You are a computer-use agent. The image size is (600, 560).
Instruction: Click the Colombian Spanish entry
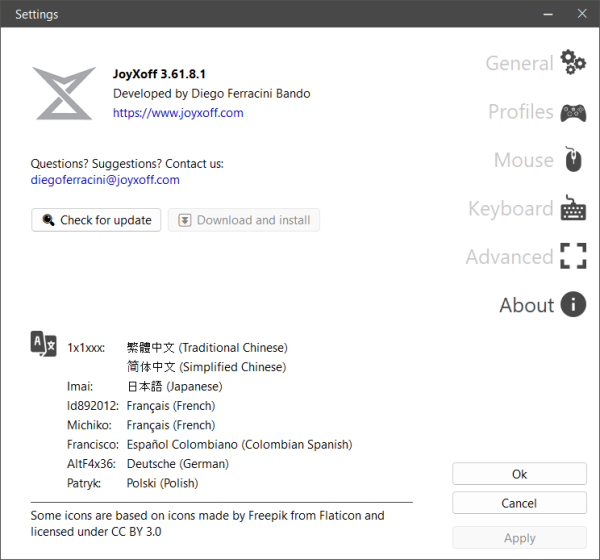[x=240, y=444]
